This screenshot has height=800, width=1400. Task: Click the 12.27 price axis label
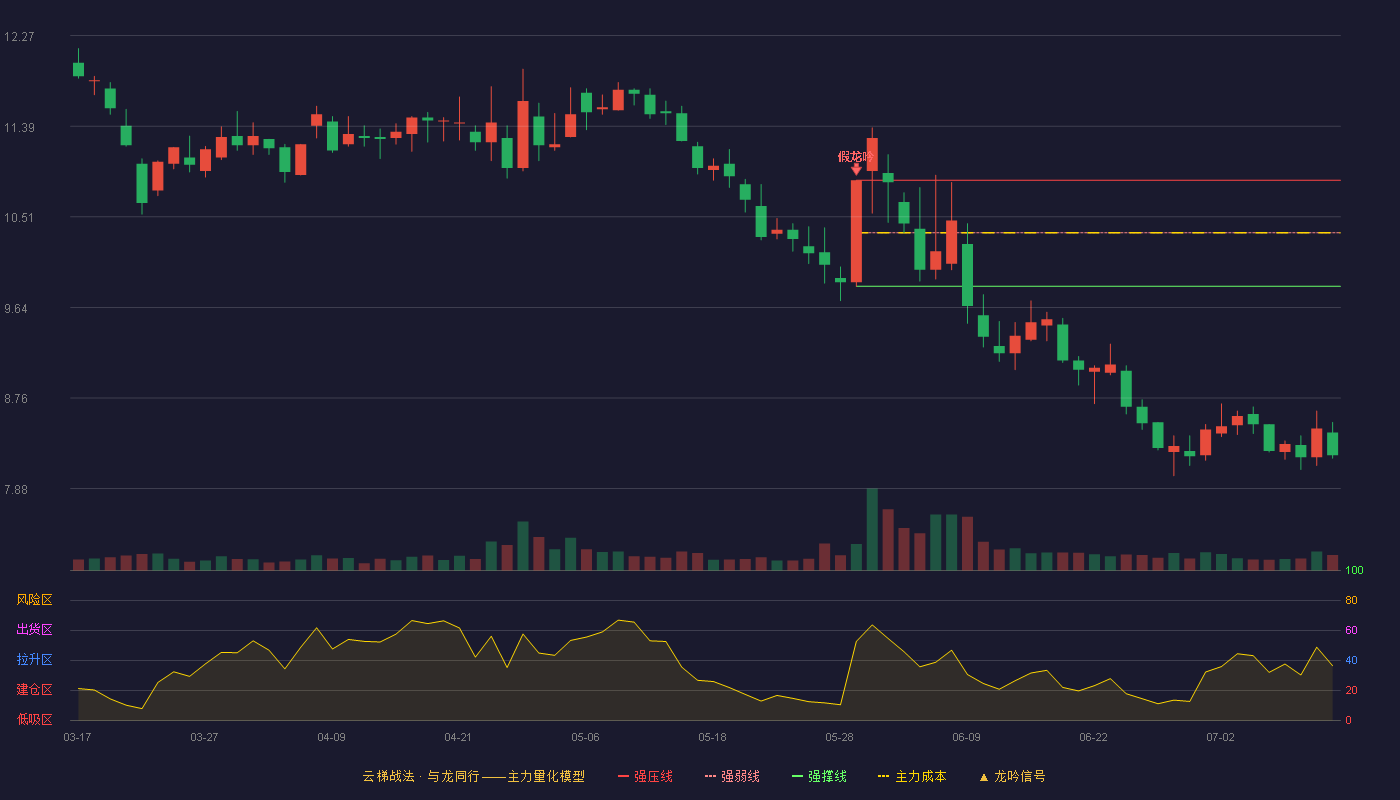(x=19, y=37)
